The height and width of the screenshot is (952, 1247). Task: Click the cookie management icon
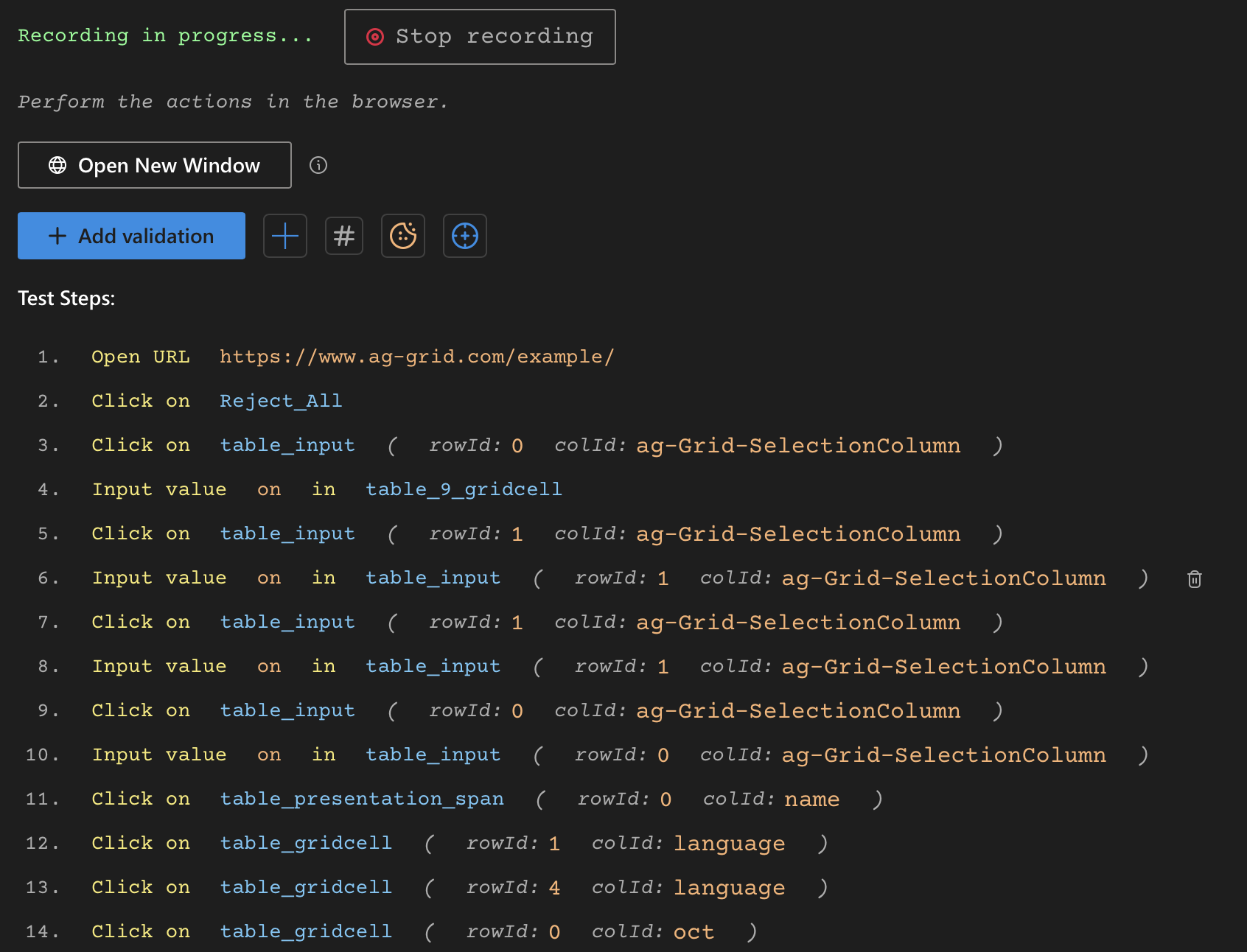coord(403,236)
